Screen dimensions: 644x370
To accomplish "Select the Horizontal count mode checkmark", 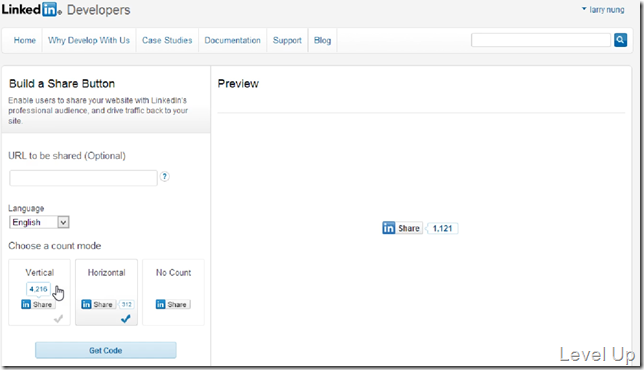I will point(126,319).
